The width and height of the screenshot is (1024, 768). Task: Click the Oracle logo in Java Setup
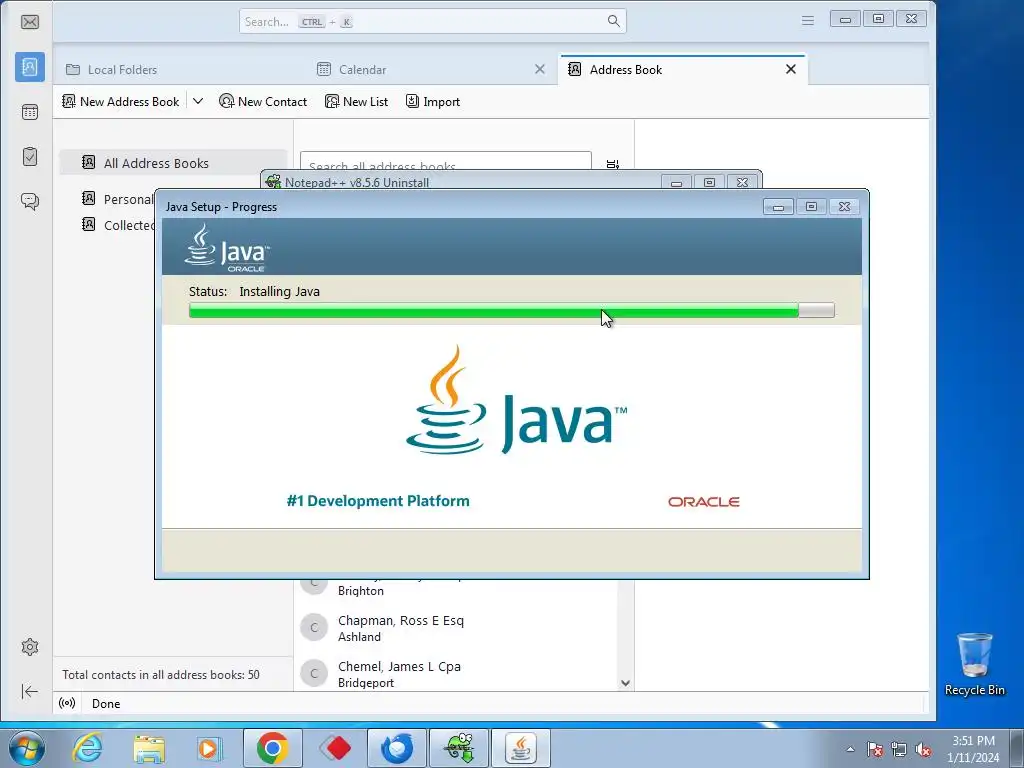click(703, 502)
